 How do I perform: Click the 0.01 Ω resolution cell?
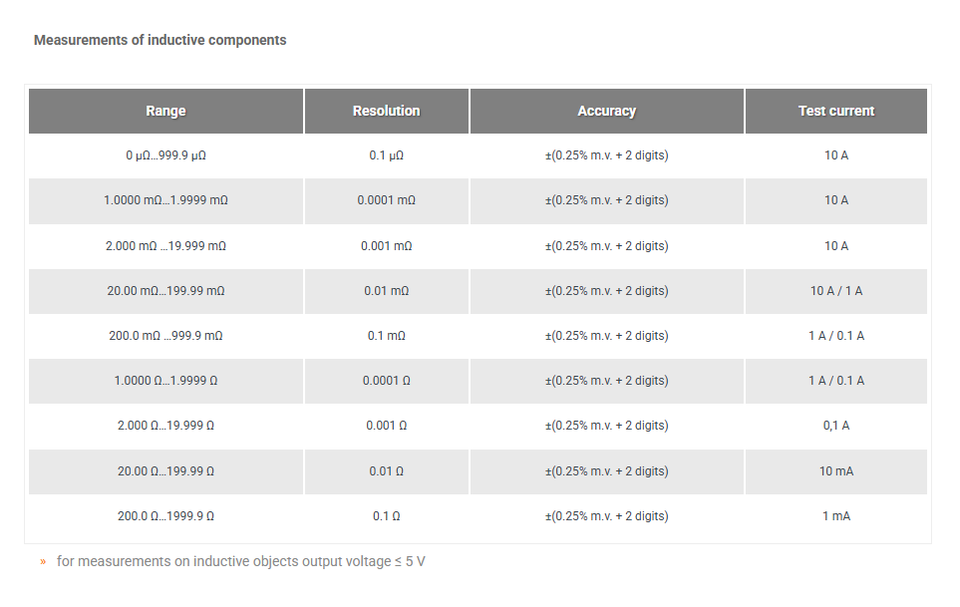[386, 472]
